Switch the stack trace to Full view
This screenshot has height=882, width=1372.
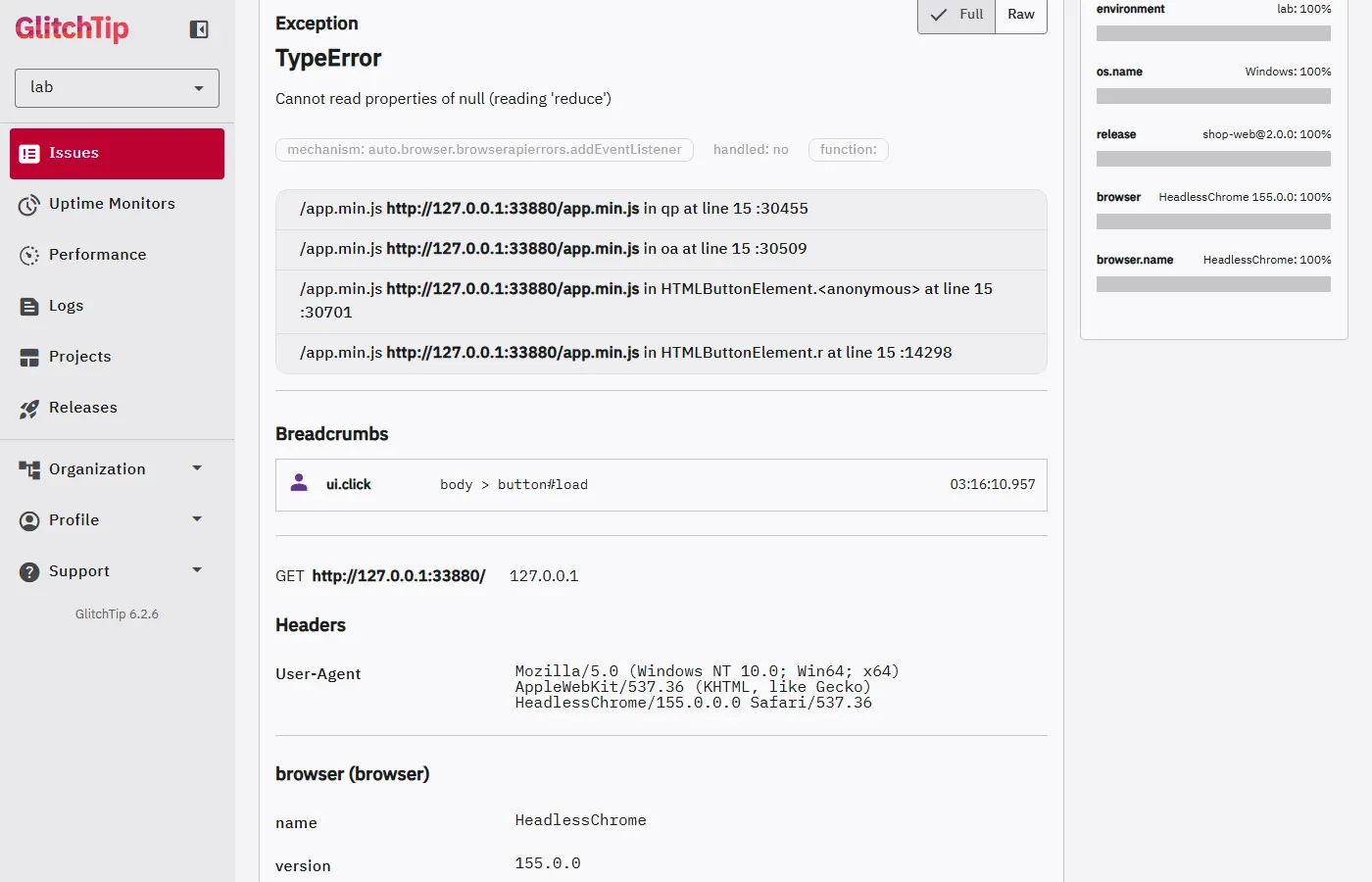click(x=956, y=15)
